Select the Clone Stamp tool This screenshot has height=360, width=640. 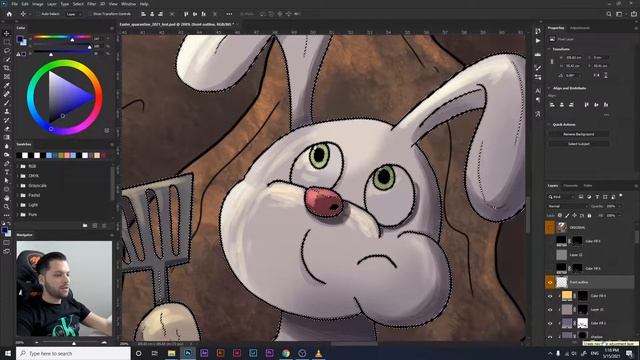pyautogui.click(x=7, y=111)
